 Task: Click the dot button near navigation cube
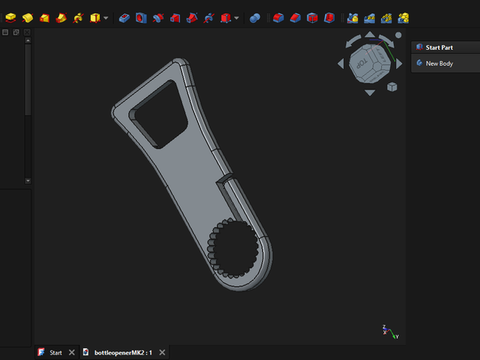(x=398, y=35)
